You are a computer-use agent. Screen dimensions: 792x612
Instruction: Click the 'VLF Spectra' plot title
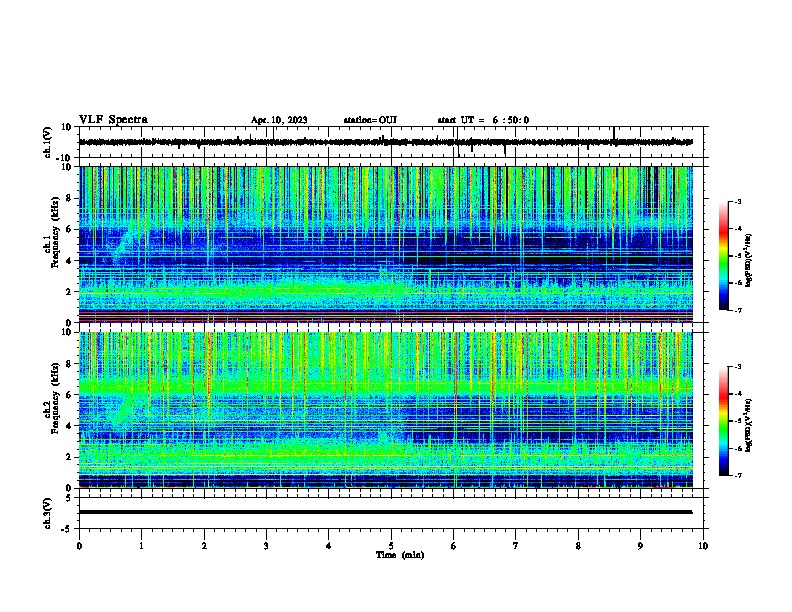(x=113, y=120)
